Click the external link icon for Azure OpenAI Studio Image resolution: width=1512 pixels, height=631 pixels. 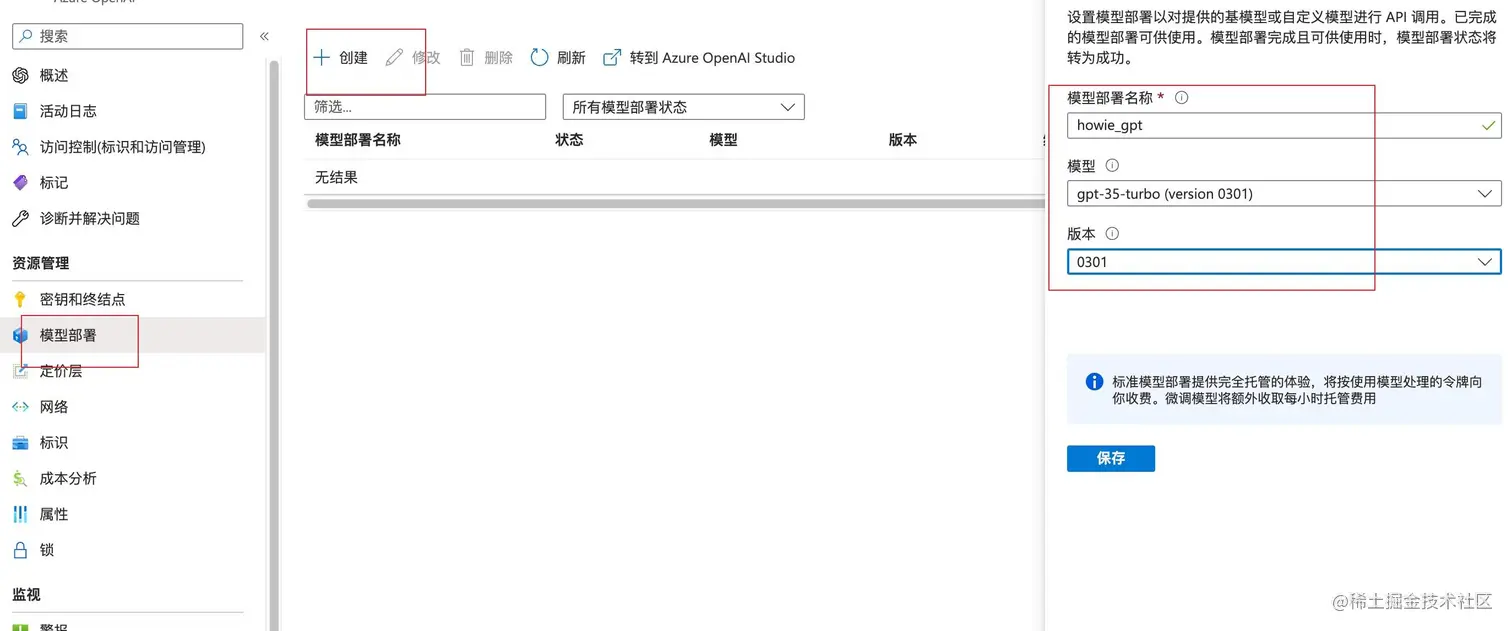[x=612, y=58]
